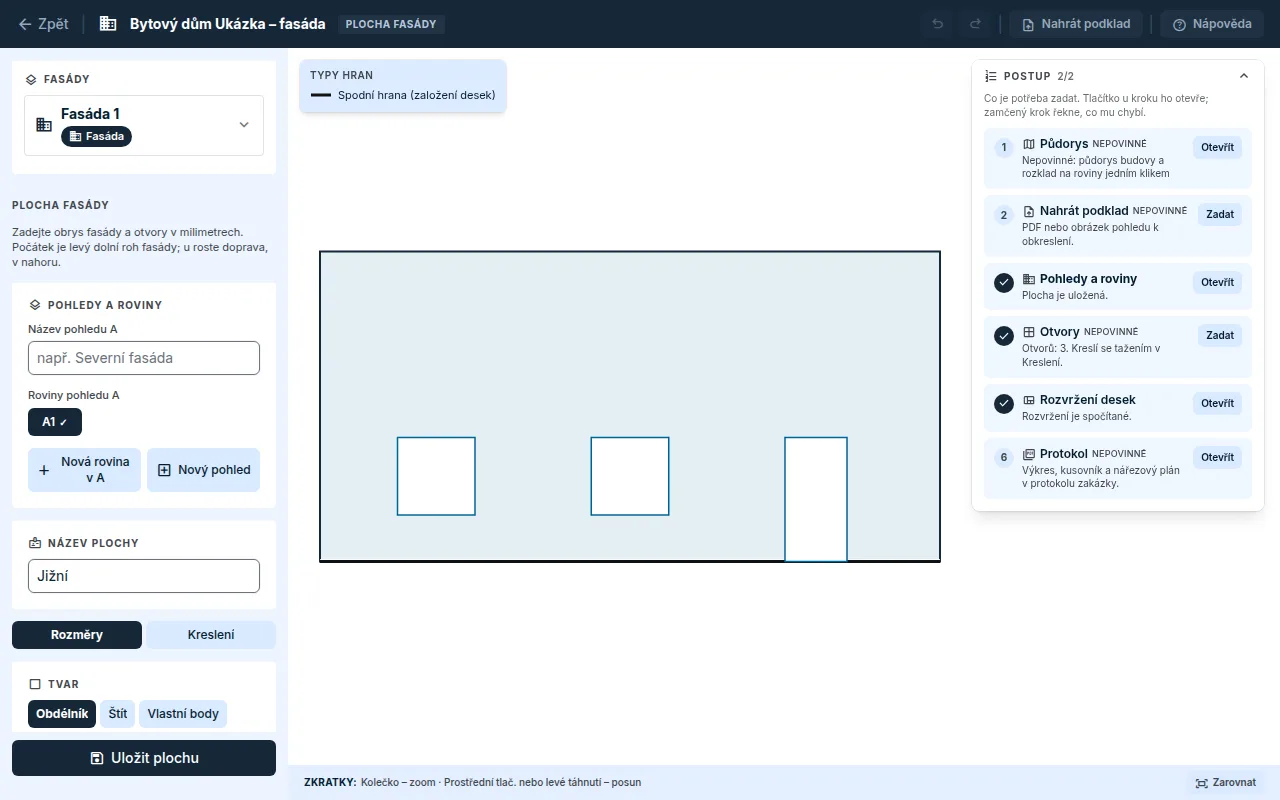1280x800 pixels.
Task: Open the Protokol step
Action: click(1217, 457)
